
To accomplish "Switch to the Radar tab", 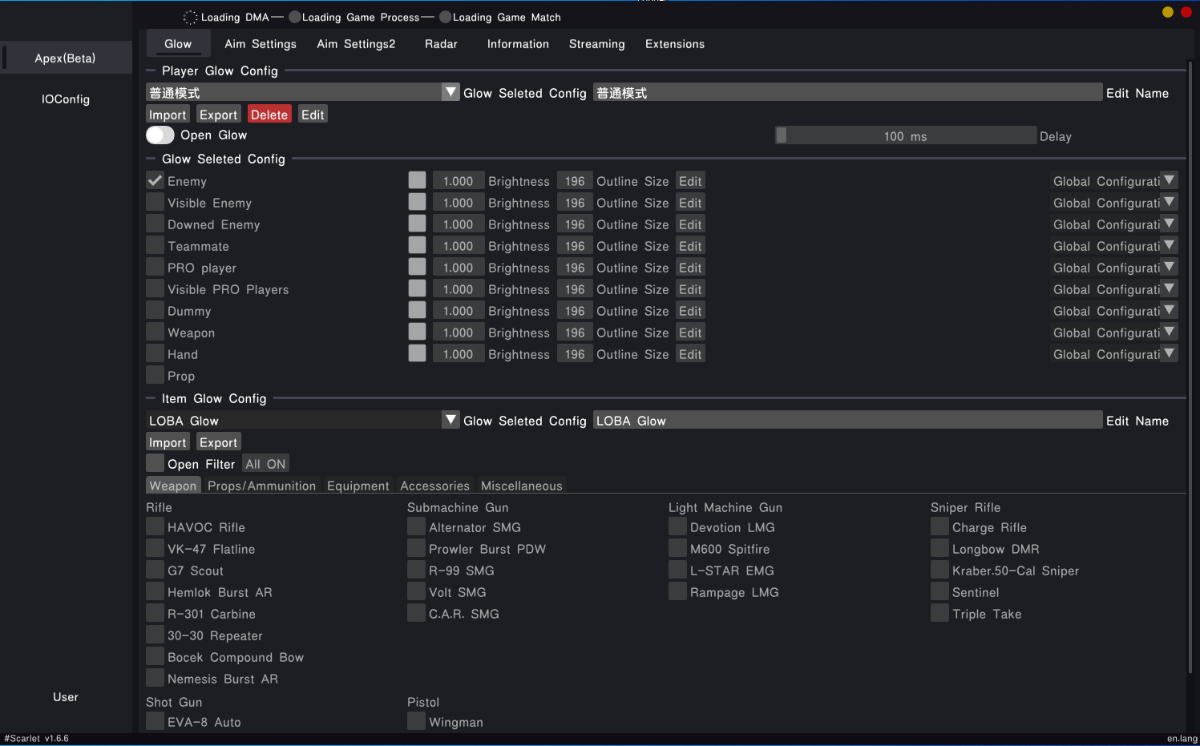I will point(441,44).
